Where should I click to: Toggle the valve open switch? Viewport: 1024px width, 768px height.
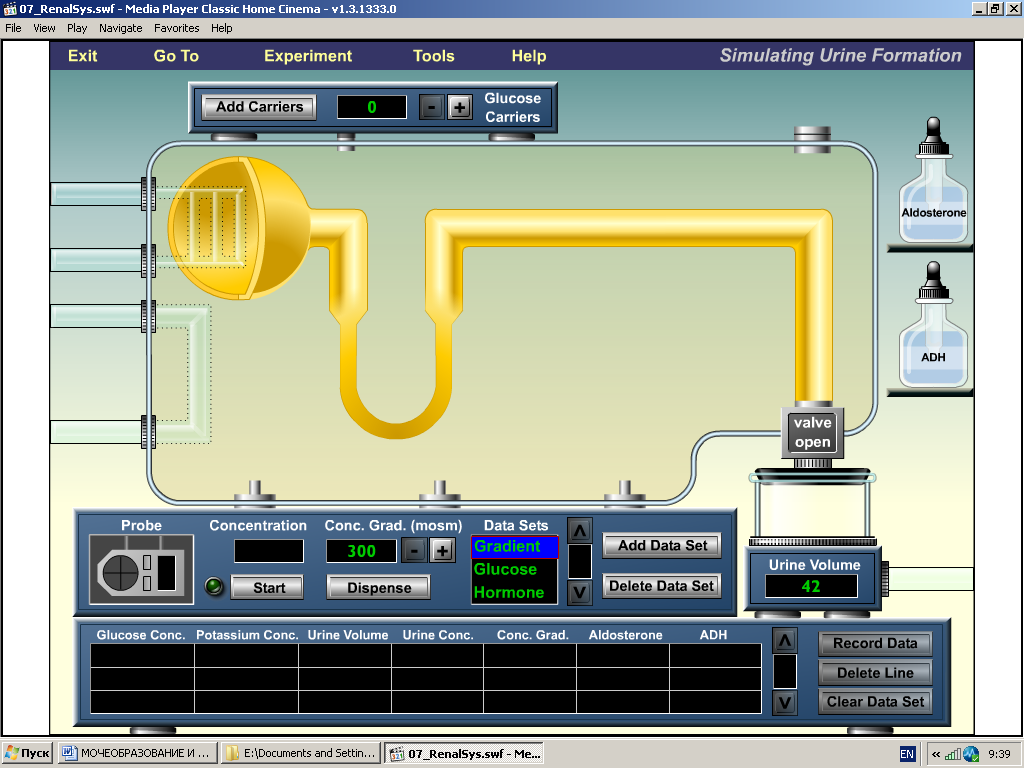(812, 433)
